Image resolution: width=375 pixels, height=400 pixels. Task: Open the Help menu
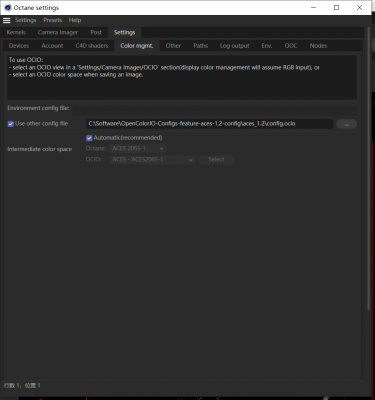pos(75,20)
